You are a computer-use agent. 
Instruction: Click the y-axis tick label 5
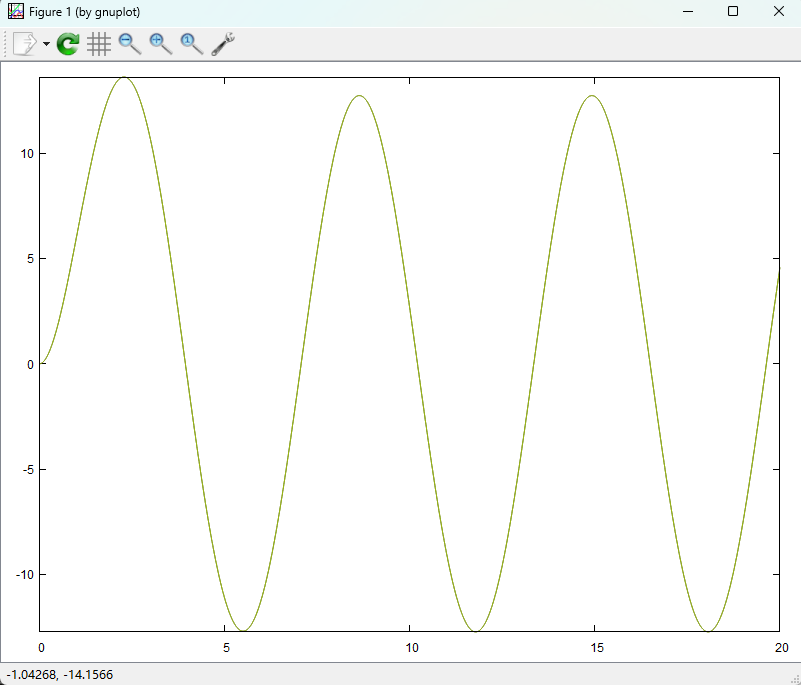tap(30, 259)
